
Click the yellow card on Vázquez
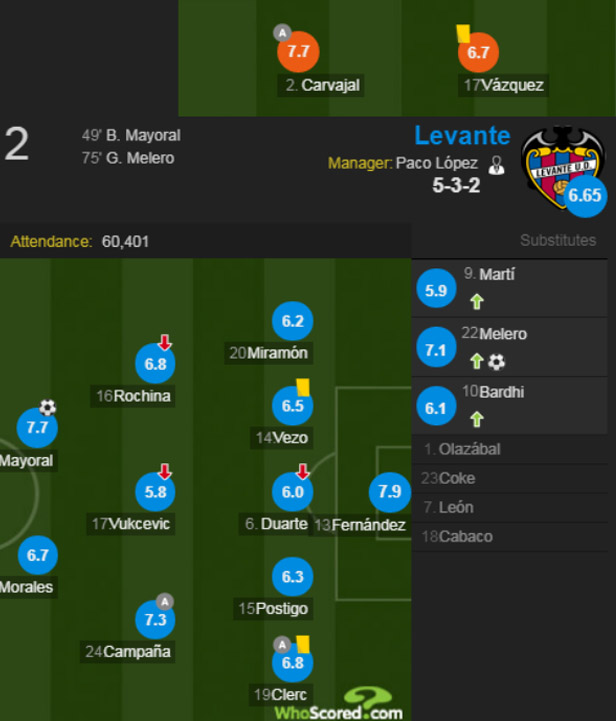(462, 34)
